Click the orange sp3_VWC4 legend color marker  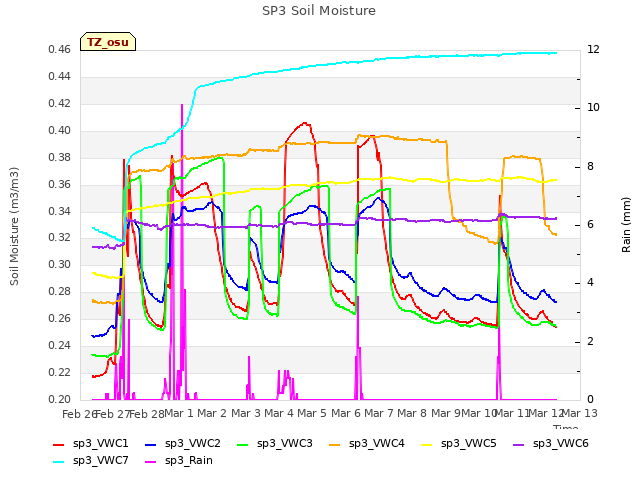click(335, 444)
